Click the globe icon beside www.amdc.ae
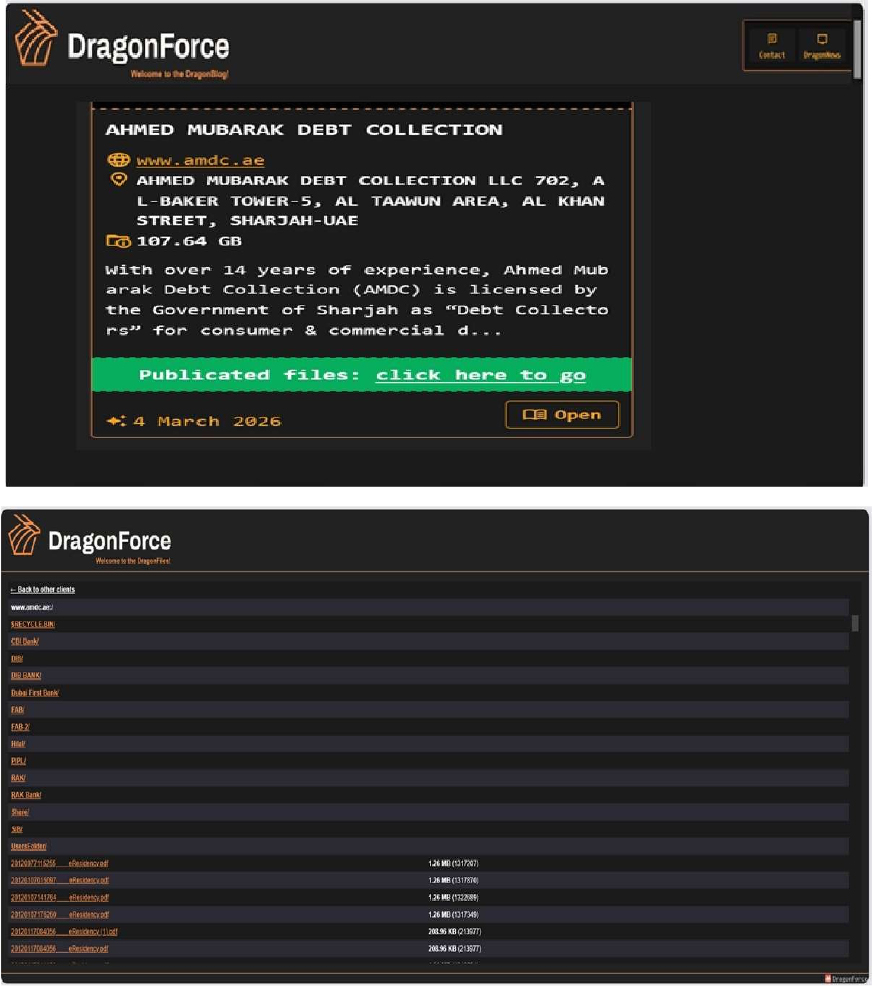This screenshot has height=986, width=872. pos(118,160)
